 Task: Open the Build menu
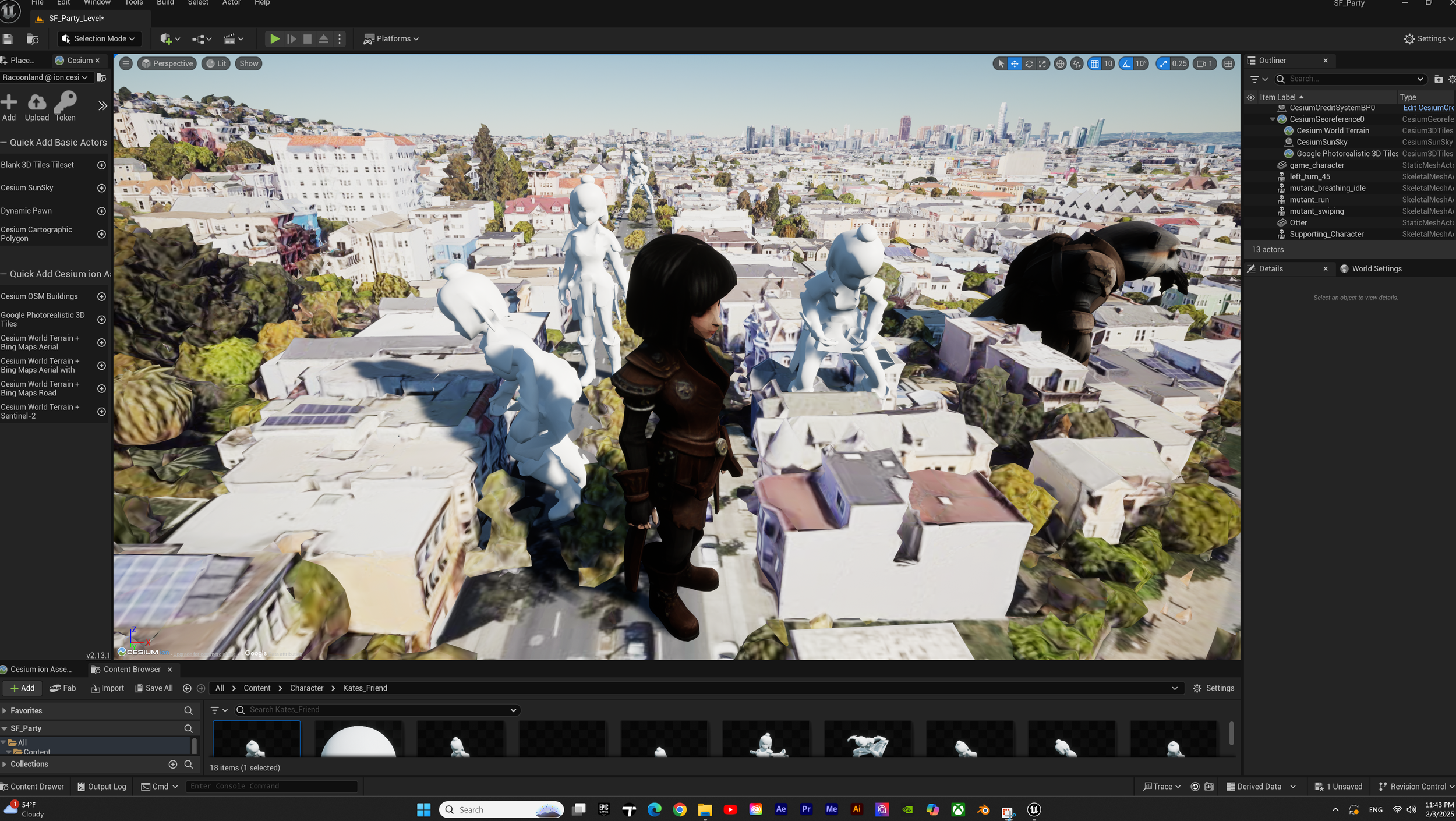165,3
